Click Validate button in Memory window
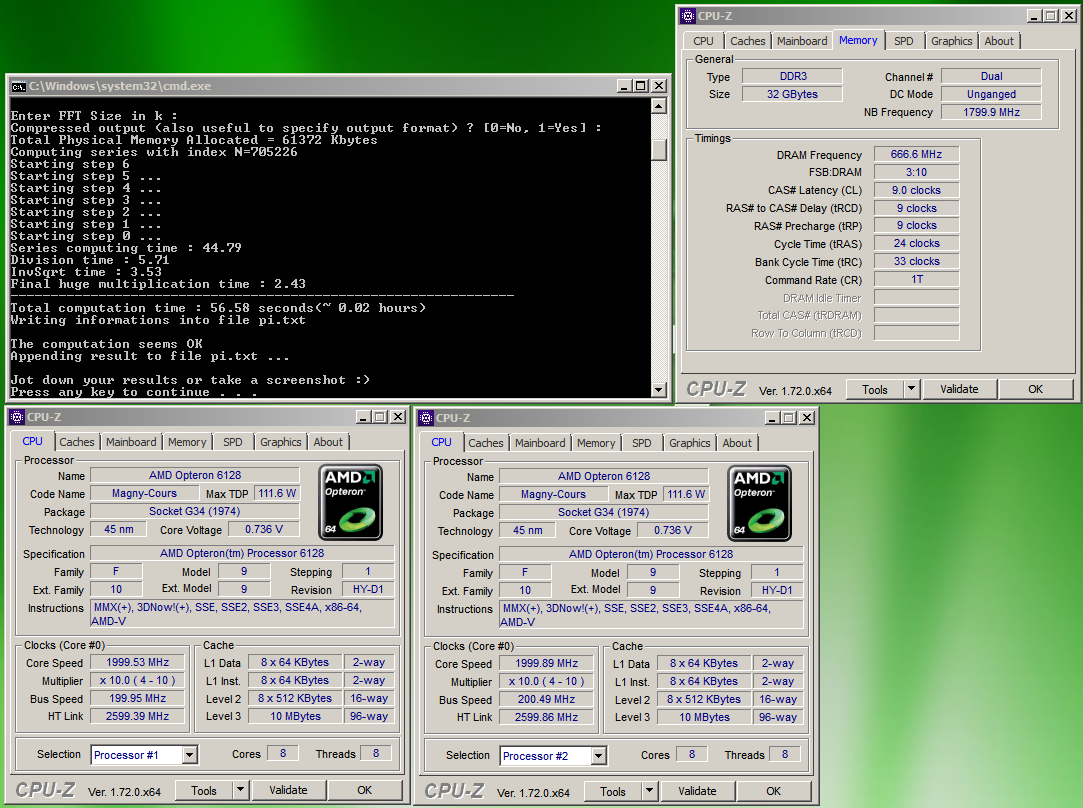This screenshot has height=808, width=1083. [959, 389]
